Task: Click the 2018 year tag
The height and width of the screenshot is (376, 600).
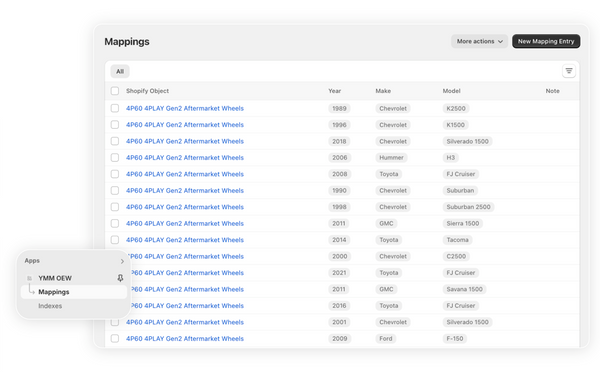Action: 339,141
